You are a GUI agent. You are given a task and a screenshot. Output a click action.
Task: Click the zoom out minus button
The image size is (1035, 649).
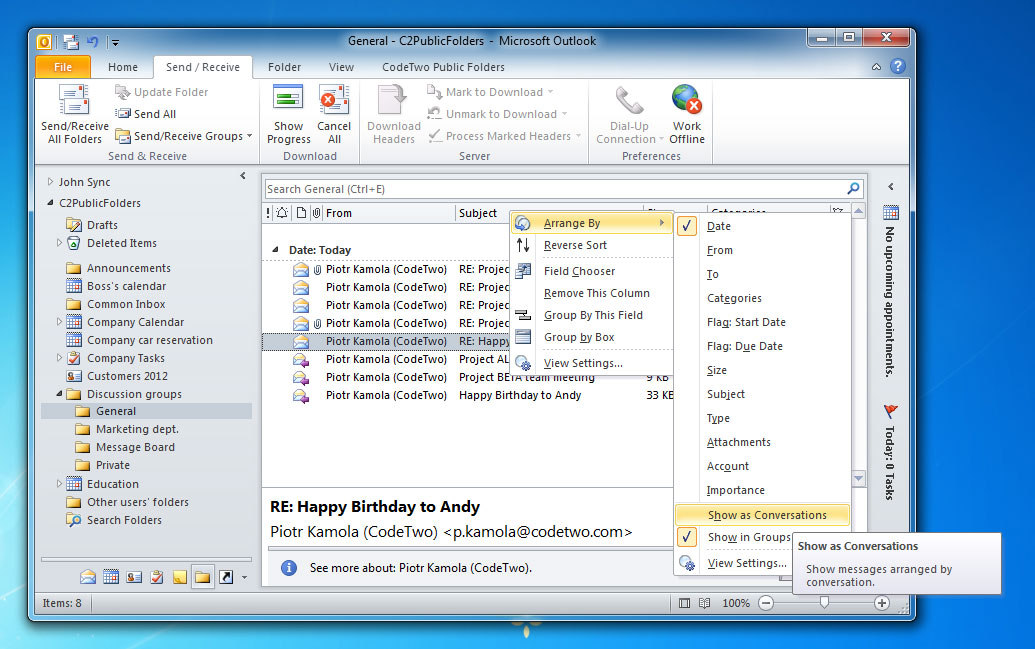[766, 603]
